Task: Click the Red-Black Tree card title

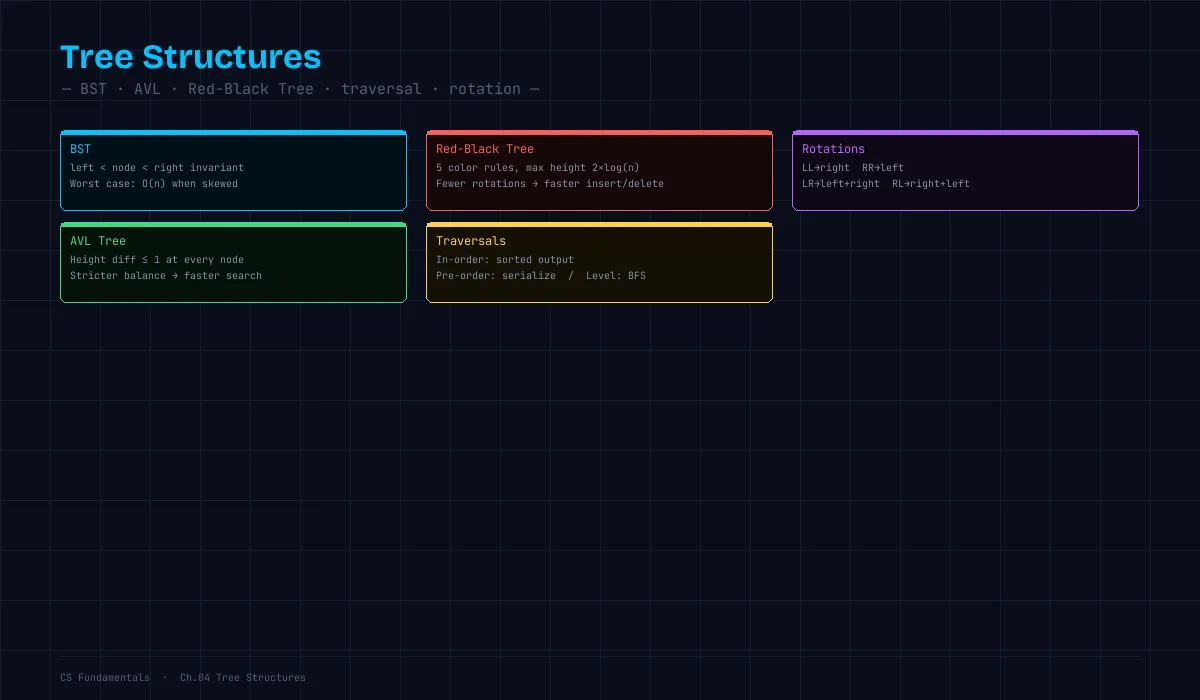Action: pyautogui.click(x=485, y=149)
